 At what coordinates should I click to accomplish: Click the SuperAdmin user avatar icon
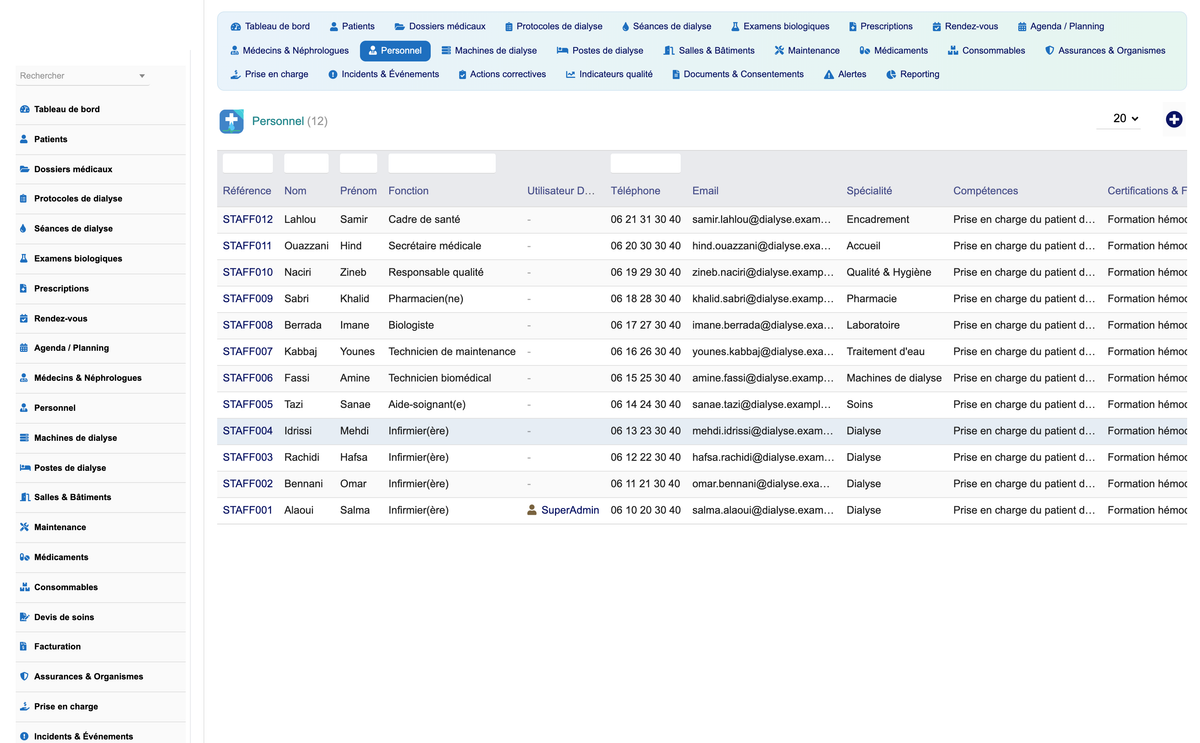[x=532, y=510]
